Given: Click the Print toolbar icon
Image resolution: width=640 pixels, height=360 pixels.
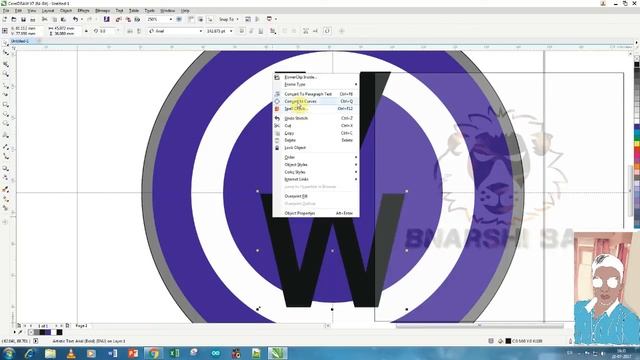Looking at the screenshot, I should [x=33, y=19].
